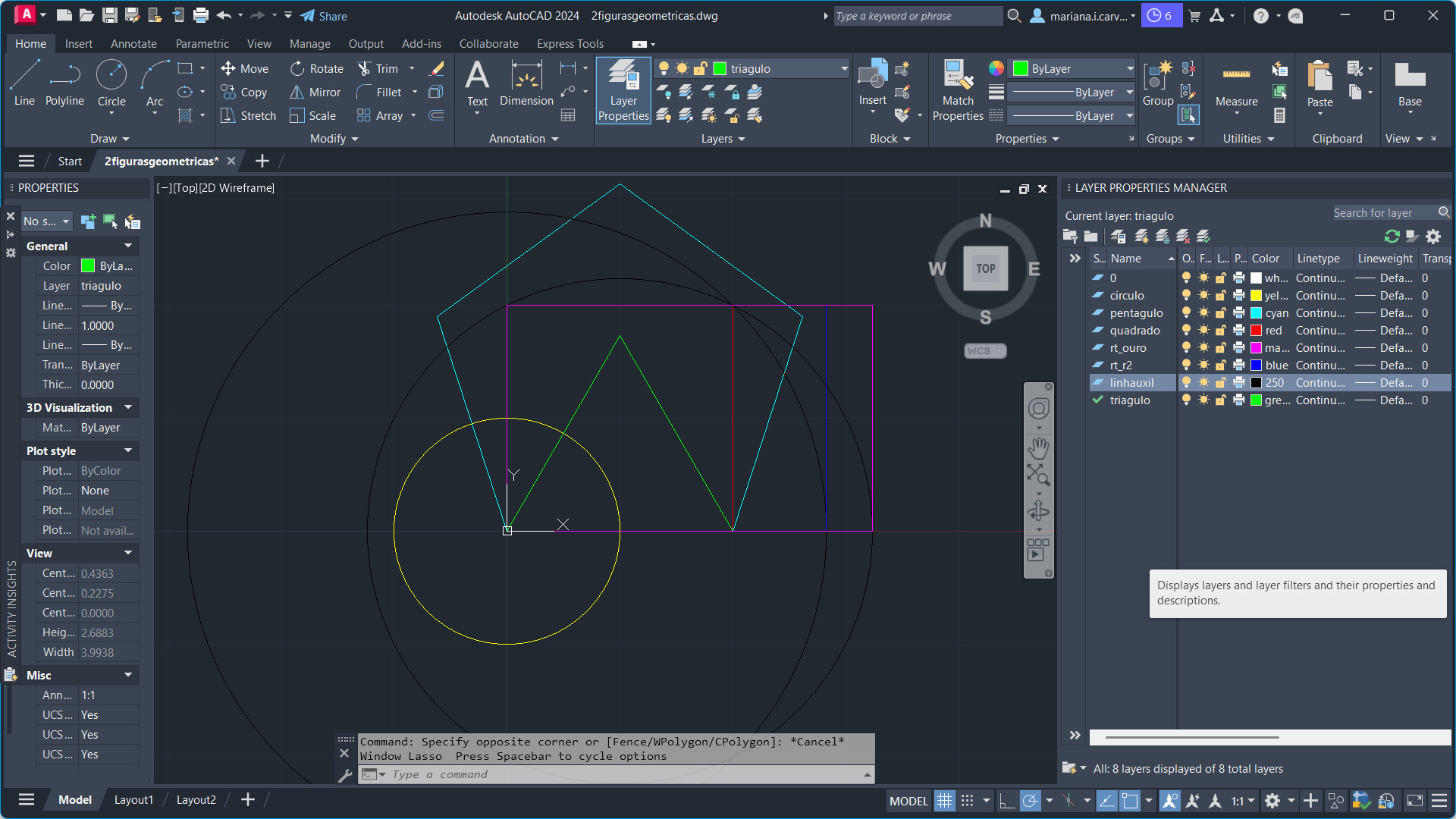Click the Mirror modify button
This screenshot has width=1456, height=819.
[x=315, y=92]
